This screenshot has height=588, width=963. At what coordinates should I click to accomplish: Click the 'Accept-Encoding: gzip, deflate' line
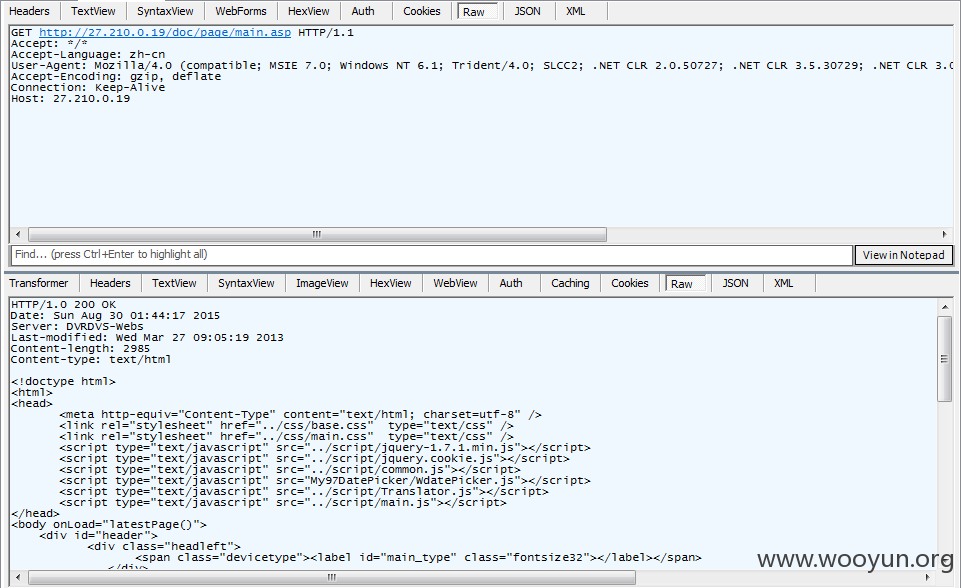[x=116, y=77]
